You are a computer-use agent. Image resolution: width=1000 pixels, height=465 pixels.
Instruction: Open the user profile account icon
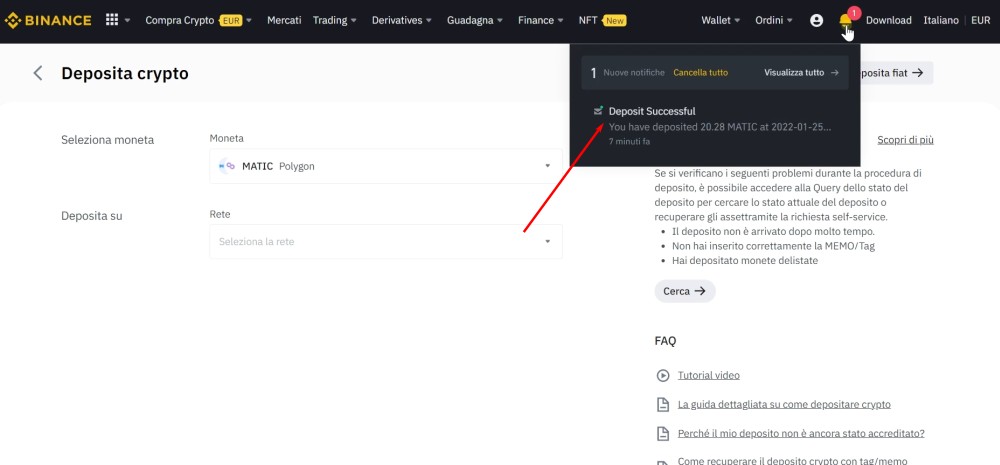[816, 20]
